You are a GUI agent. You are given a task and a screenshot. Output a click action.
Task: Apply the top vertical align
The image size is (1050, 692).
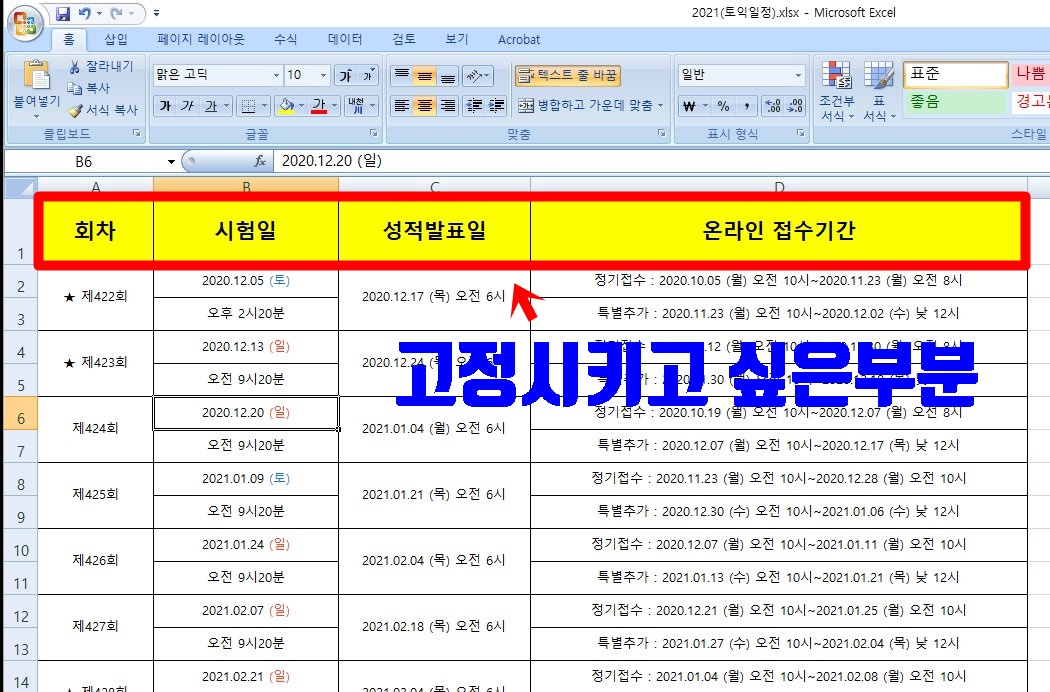tap(401, 75)
